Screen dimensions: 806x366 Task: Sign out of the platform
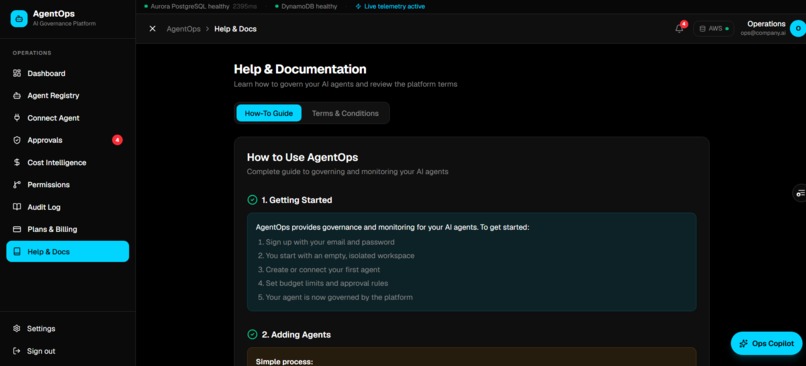68,351
